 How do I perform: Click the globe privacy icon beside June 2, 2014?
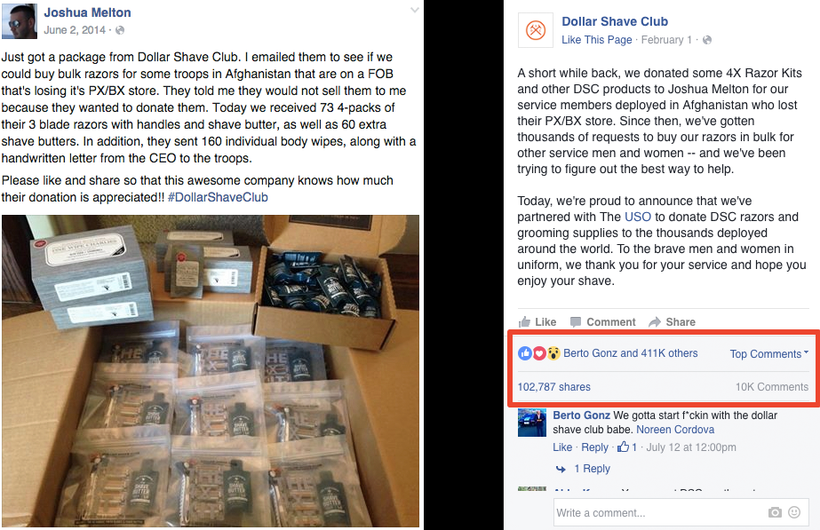(120, 30)
